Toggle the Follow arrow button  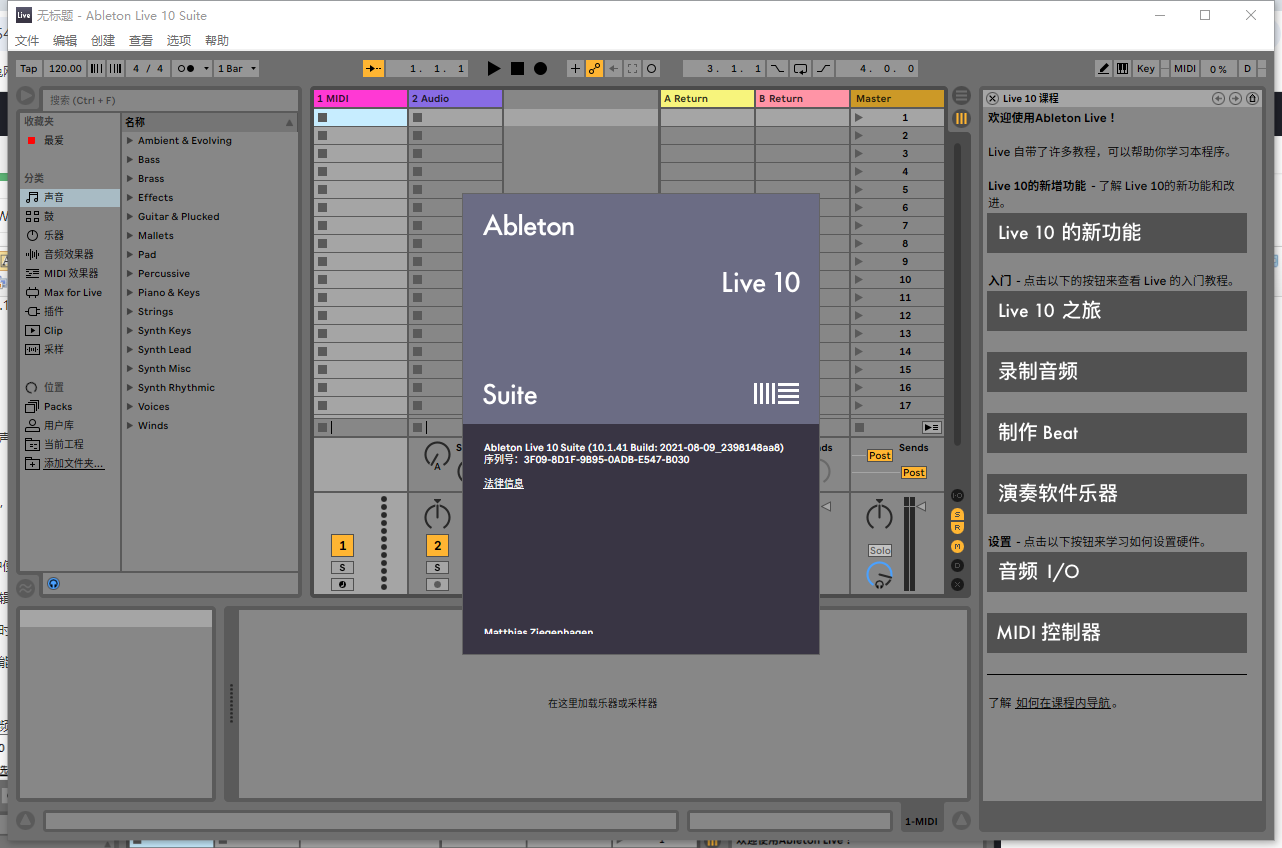tap(374, 69)
